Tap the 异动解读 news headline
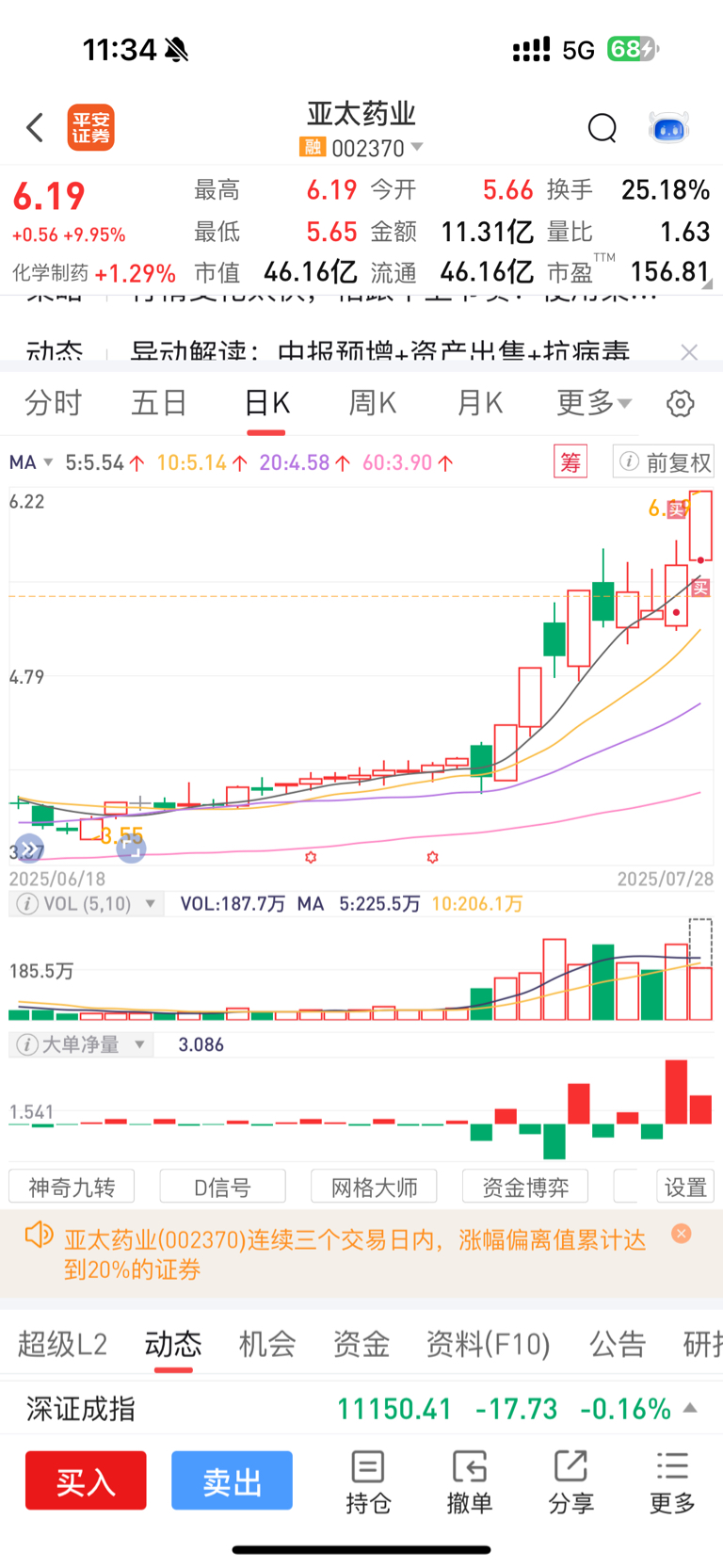 pyautogui.click(x=379, y=352)
